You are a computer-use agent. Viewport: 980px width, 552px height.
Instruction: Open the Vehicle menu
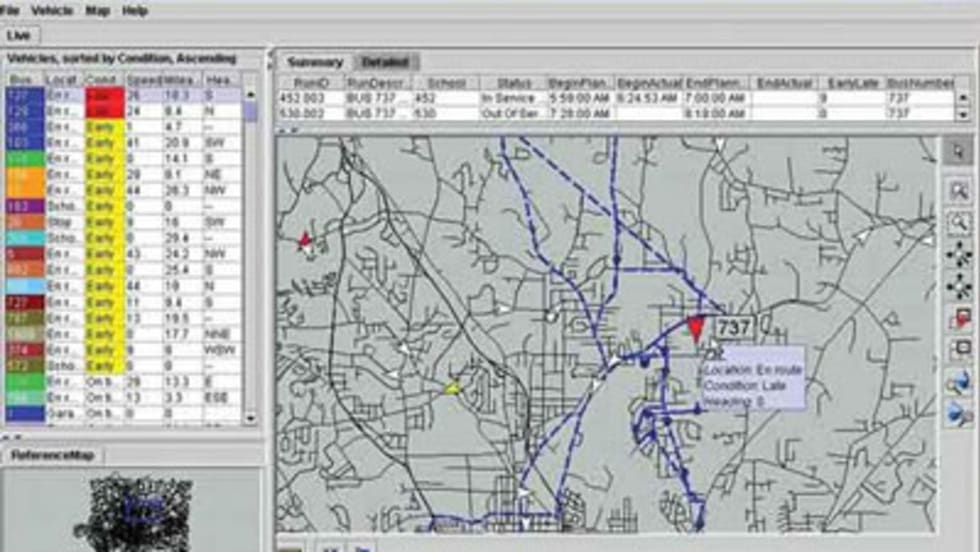tap(52, 11)
